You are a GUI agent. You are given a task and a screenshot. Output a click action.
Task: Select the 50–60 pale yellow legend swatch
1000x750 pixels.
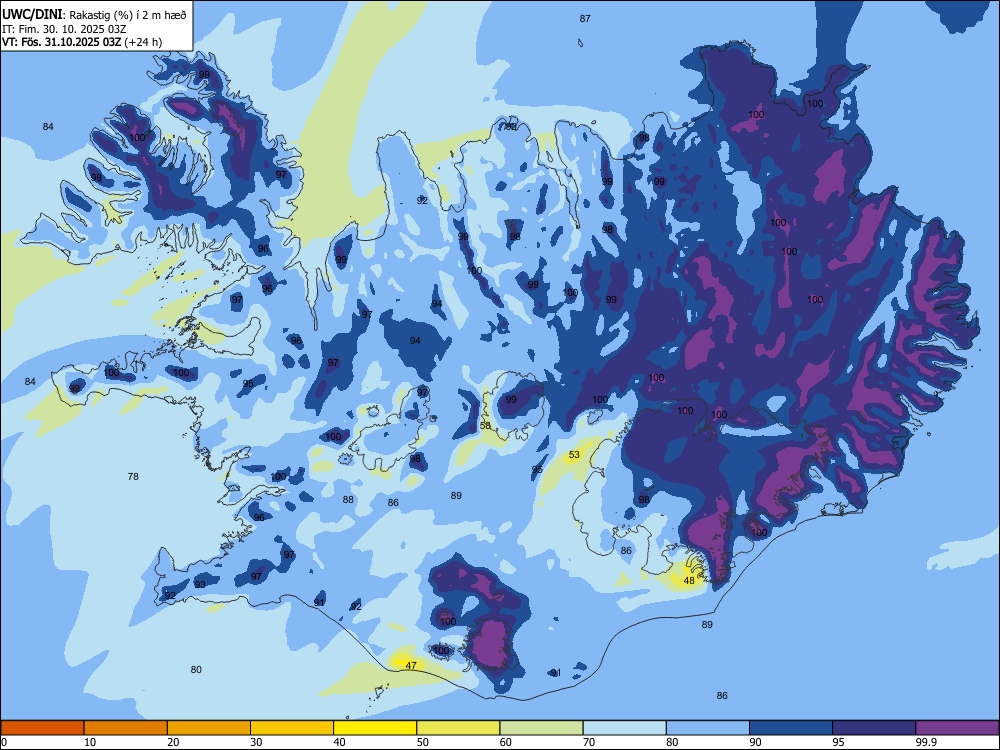[458, 728]
